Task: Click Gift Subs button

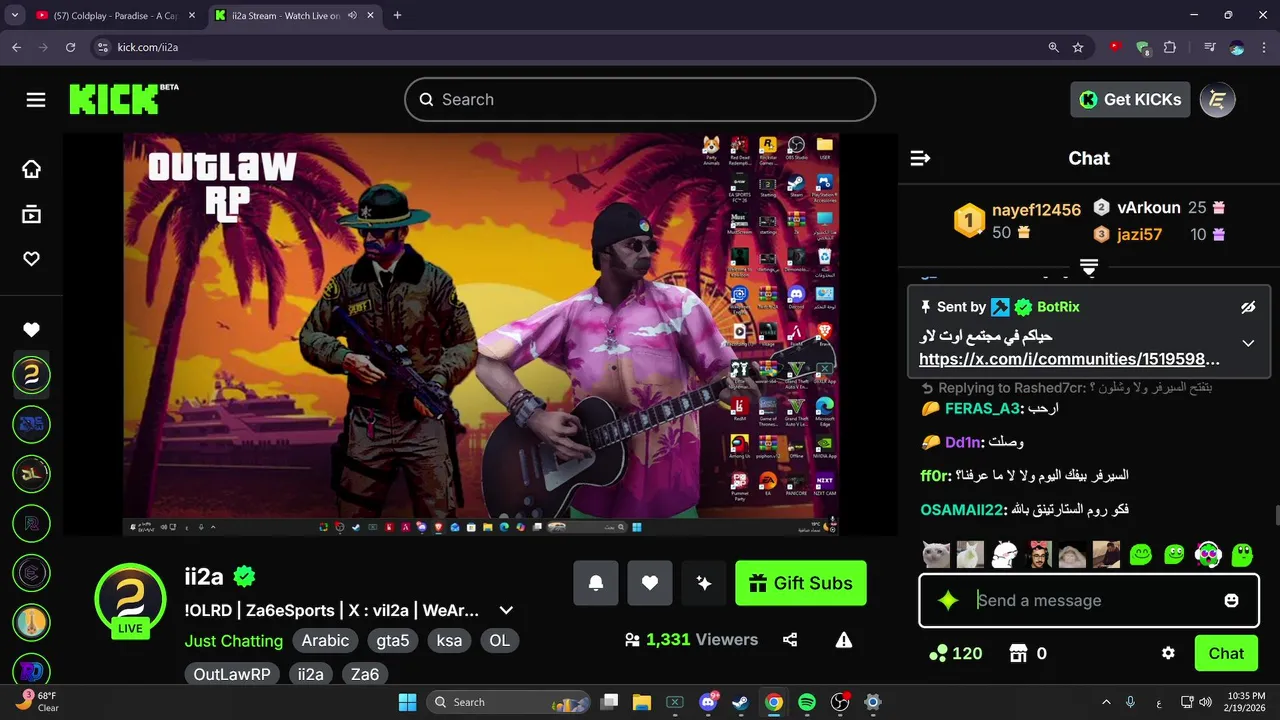Action: pyautogui.click(x=801, y=583)
